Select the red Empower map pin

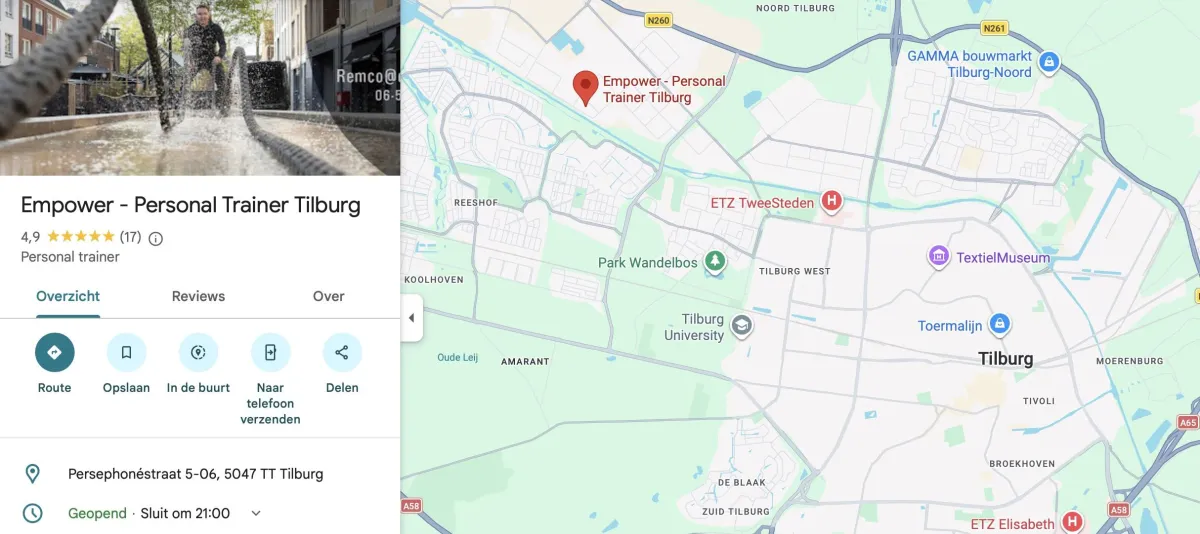585,88
